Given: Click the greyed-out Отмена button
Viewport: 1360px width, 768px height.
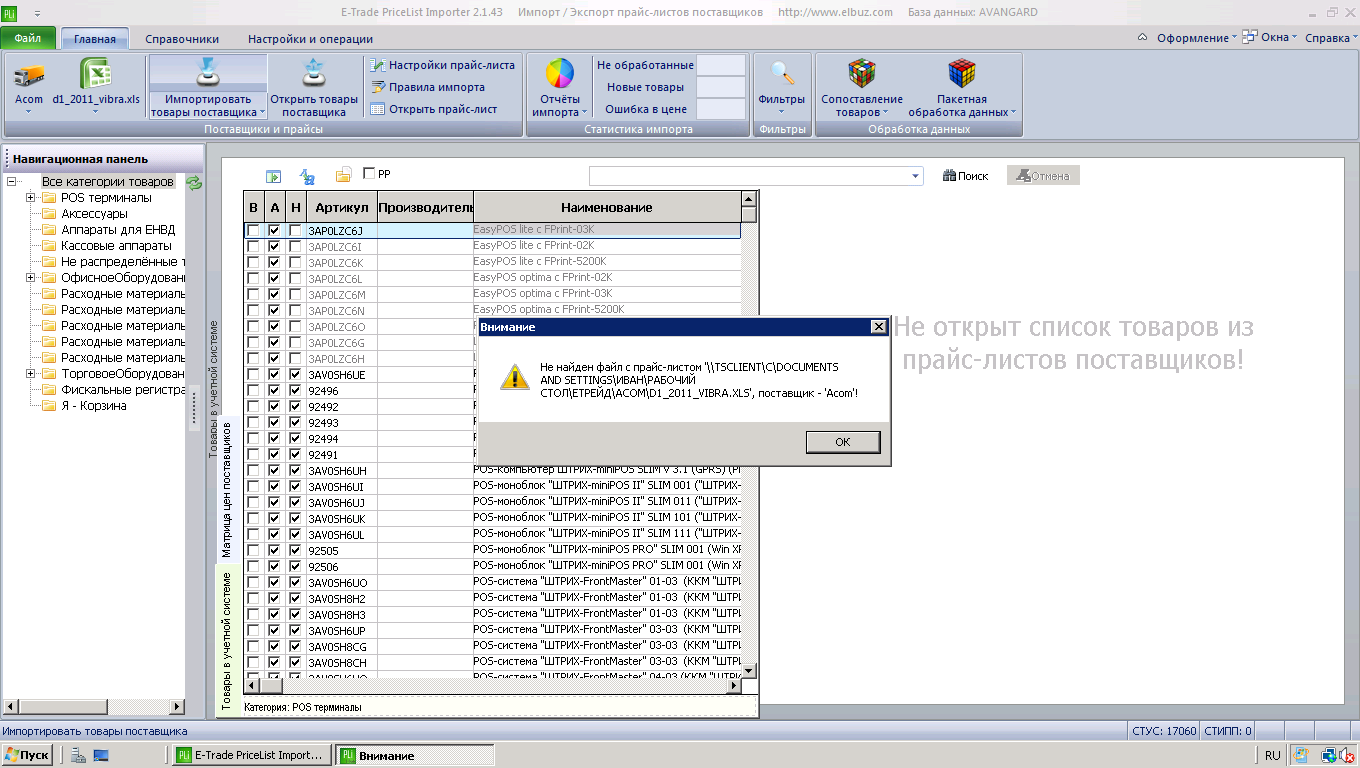Looking at the screenshot, I should pyautogui.click(x=1043, y=176).
